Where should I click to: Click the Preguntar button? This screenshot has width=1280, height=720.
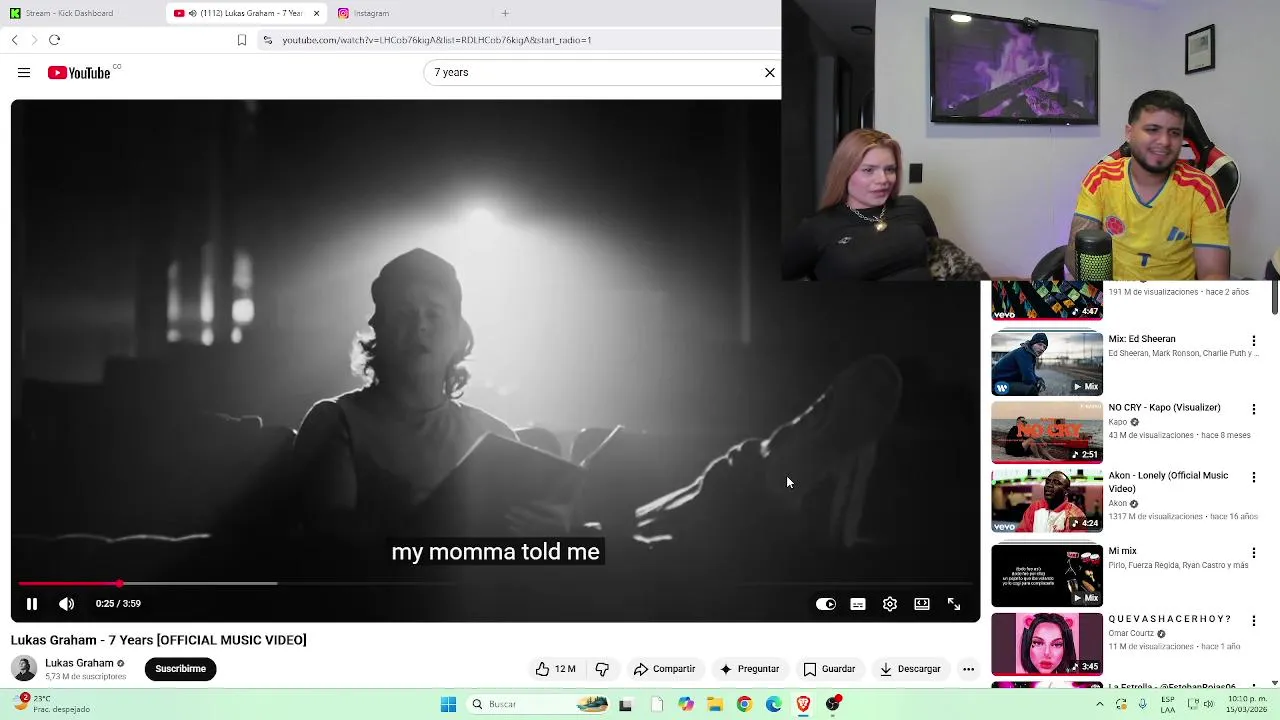749,669
